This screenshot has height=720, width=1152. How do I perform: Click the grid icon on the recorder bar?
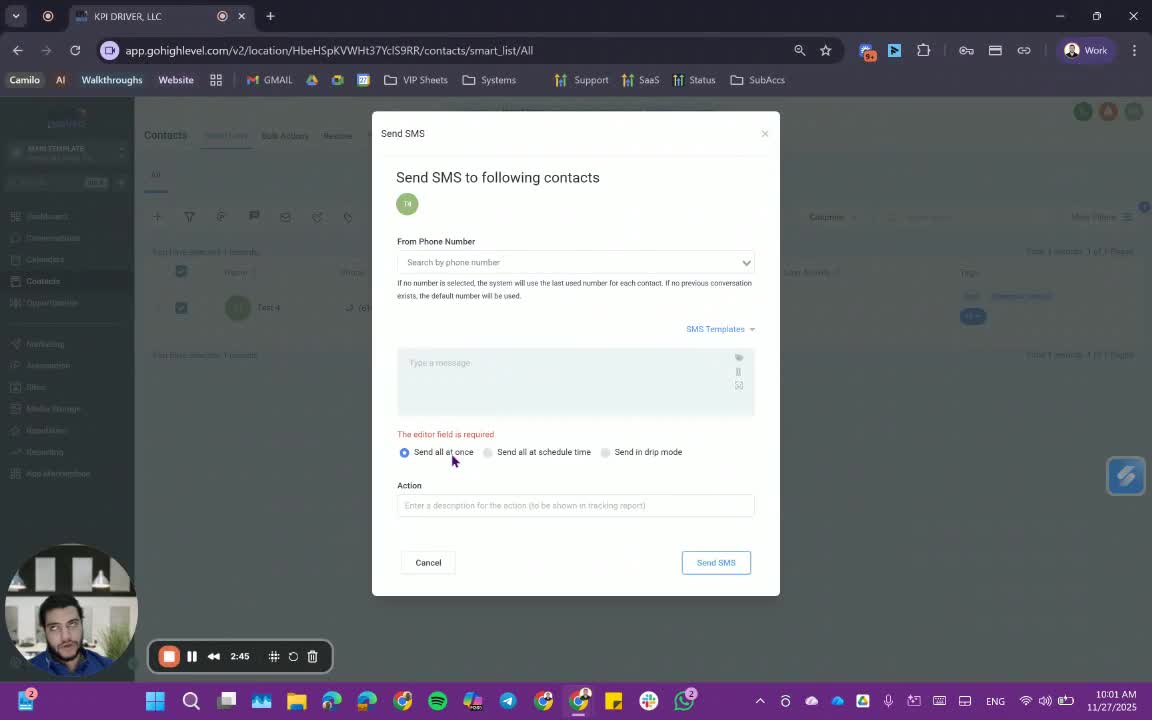tap(273, 657)
